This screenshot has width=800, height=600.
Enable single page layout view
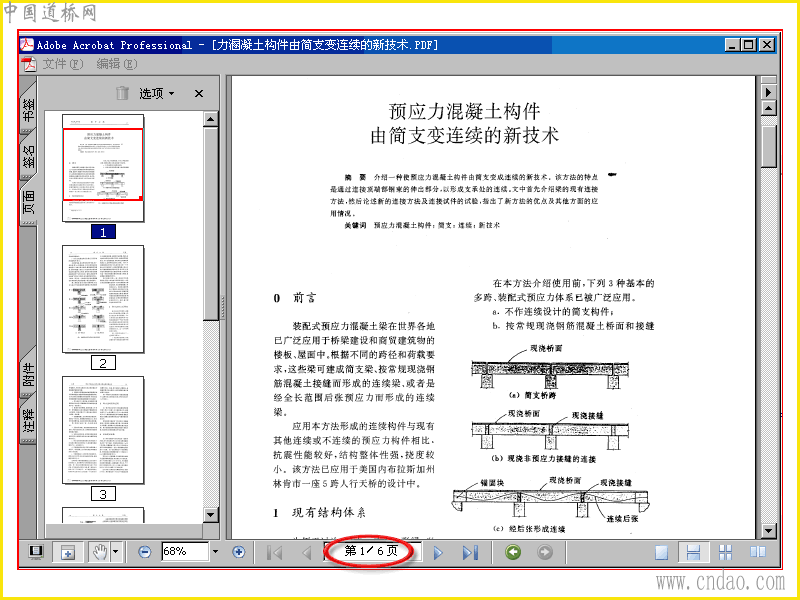pyautogui.click(x=662, y=552)
